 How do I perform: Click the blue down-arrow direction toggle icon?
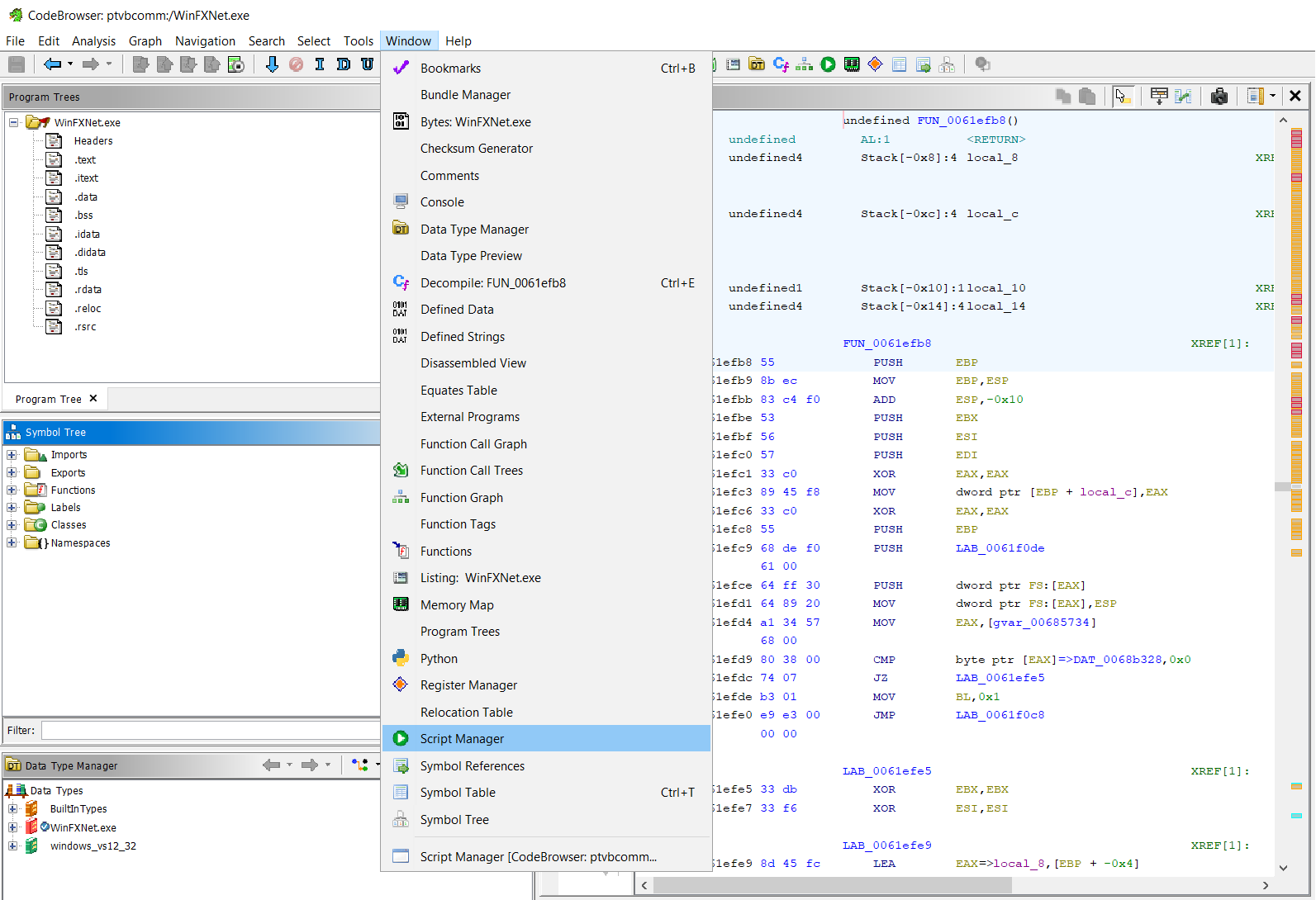pos(272,64)
